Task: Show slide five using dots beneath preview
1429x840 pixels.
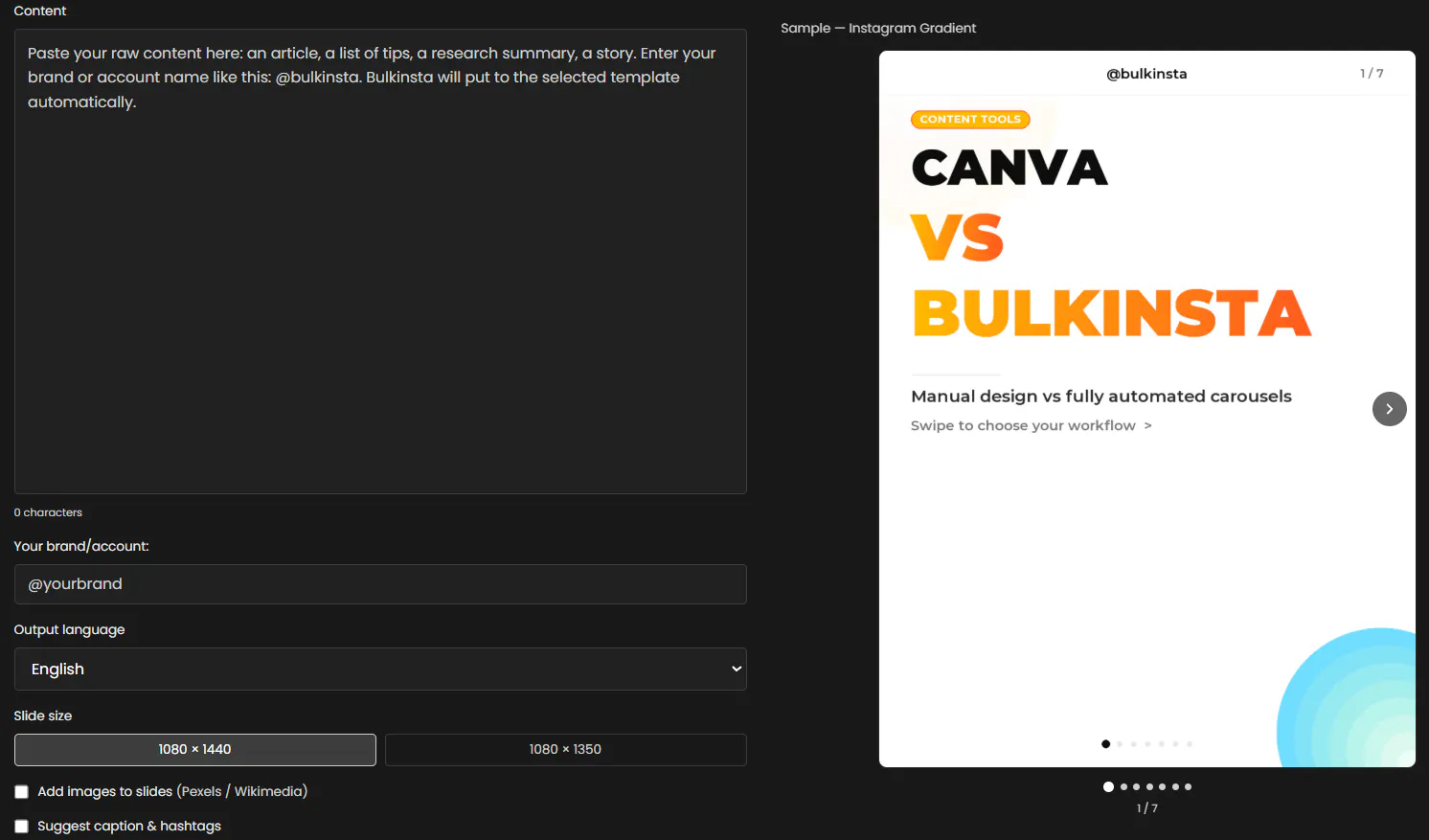Action: point(1163,786)
